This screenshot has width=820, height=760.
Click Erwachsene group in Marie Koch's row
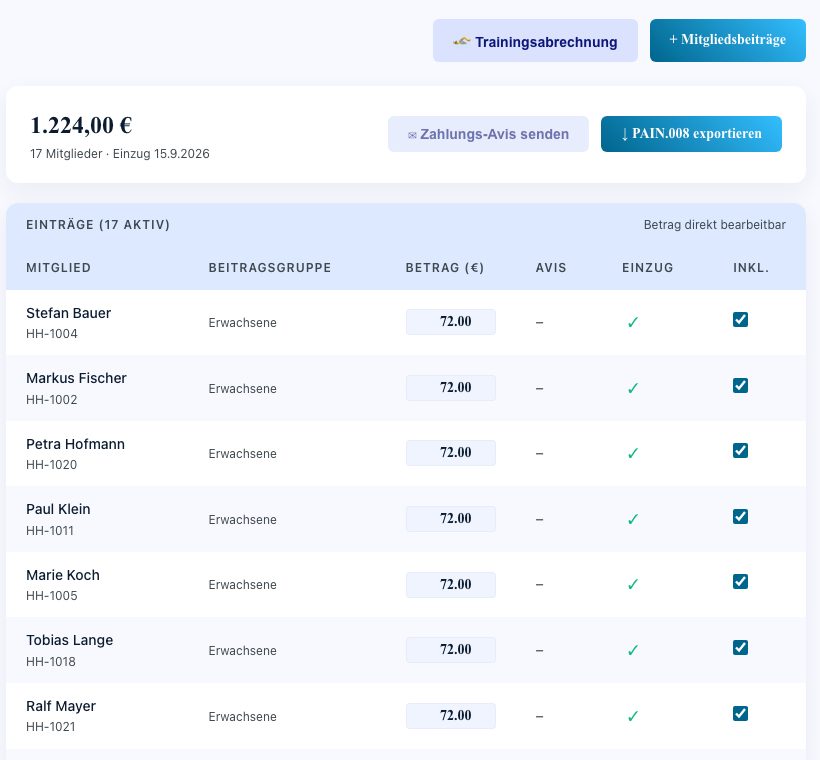[x=243, y=585]
